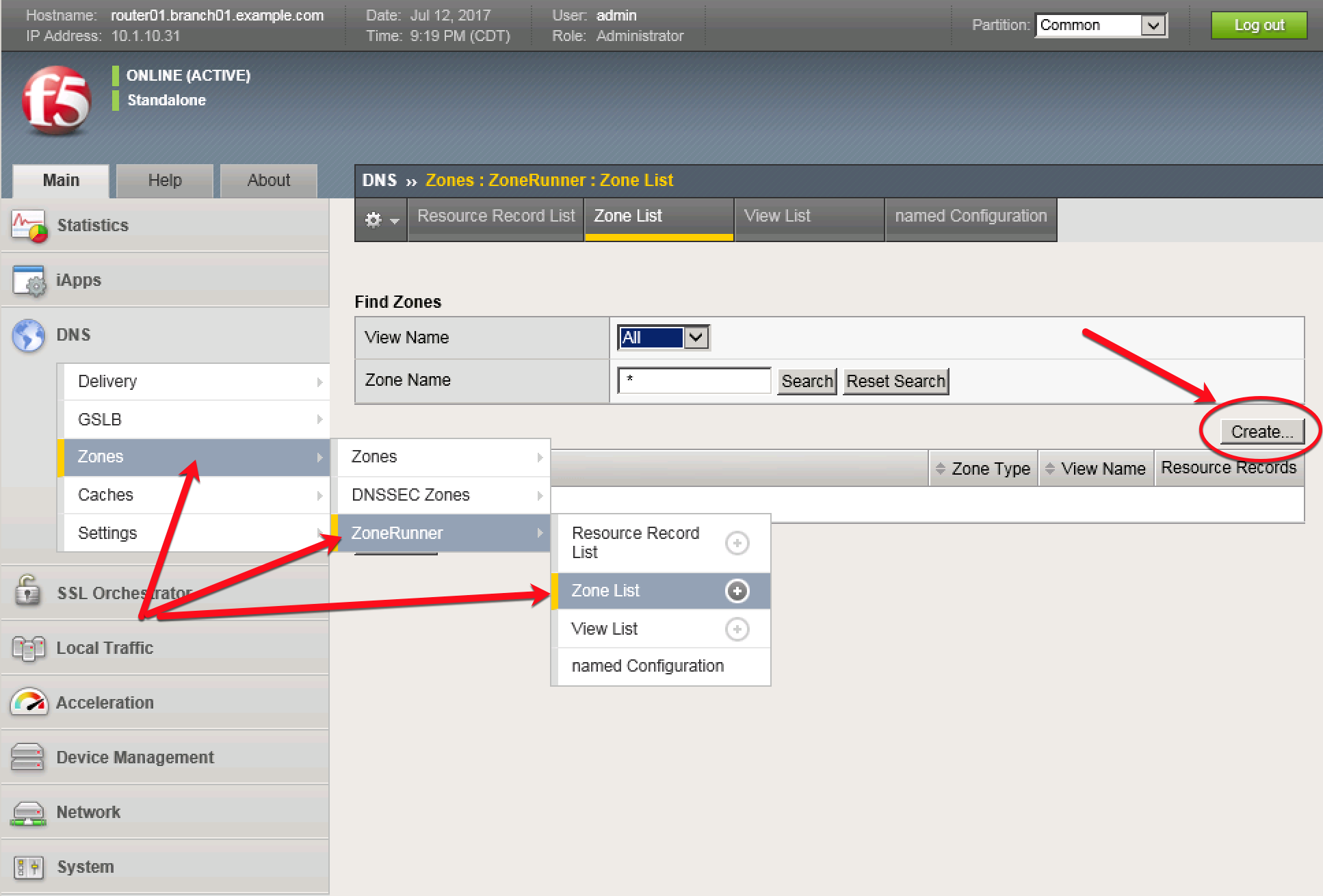The height and width of the screenshot is (896, 1323).
Task: Open the View Name All dropdown
Action: 663,338
